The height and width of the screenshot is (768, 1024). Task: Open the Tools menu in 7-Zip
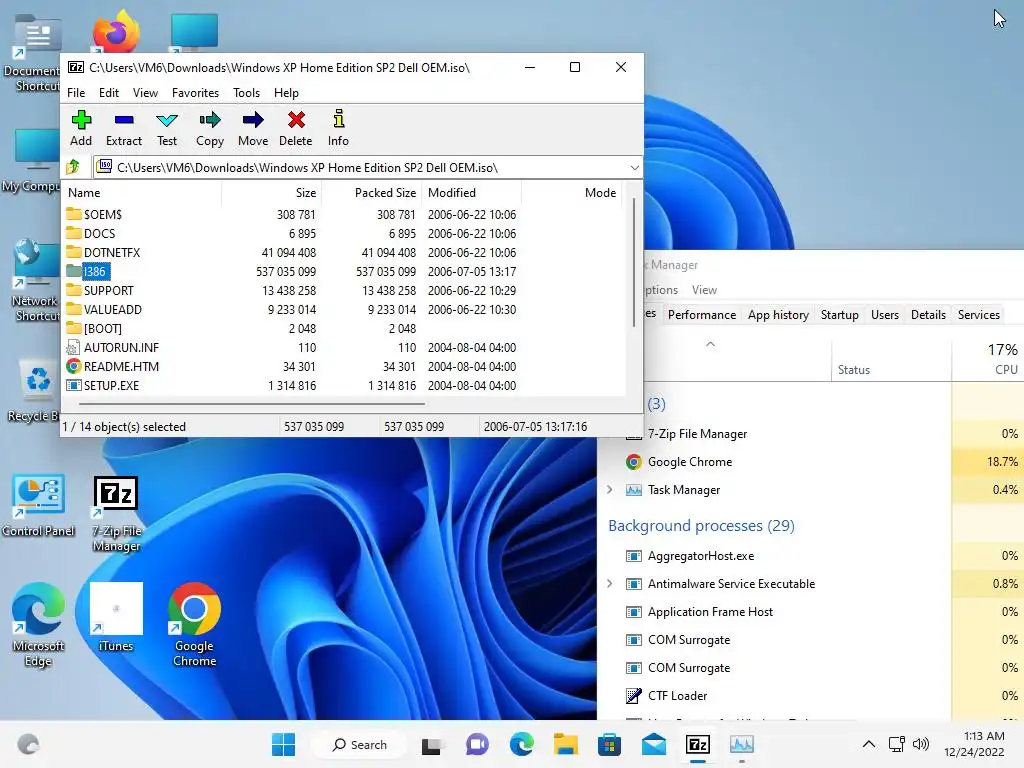click(246, 93)
